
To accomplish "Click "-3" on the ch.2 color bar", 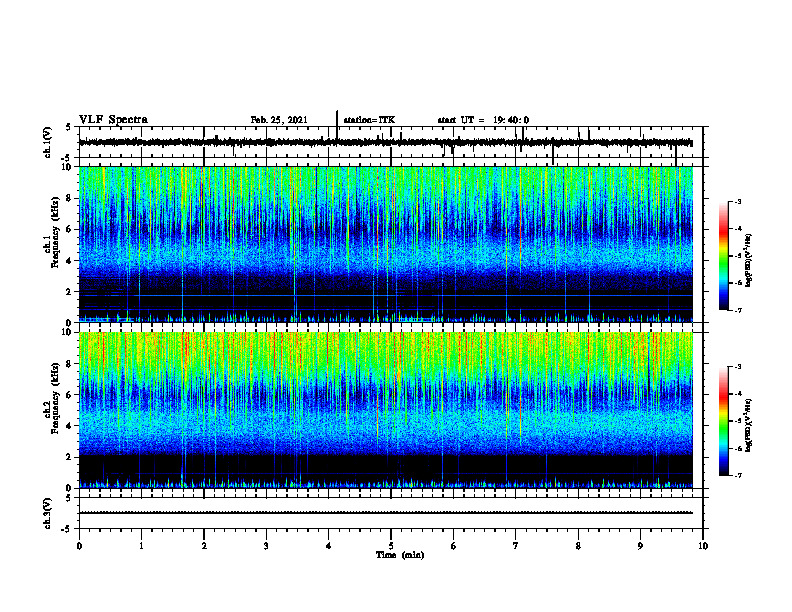I will tap(737, 367).
